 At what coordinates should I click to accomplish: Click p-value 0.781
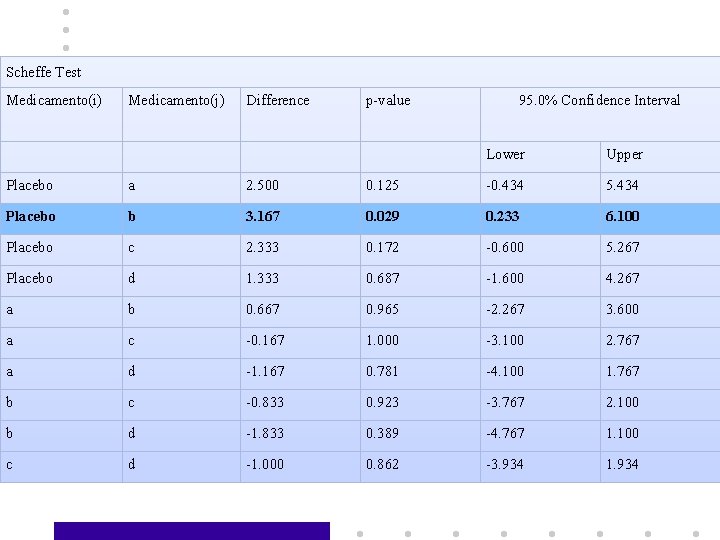click(382, 371)
